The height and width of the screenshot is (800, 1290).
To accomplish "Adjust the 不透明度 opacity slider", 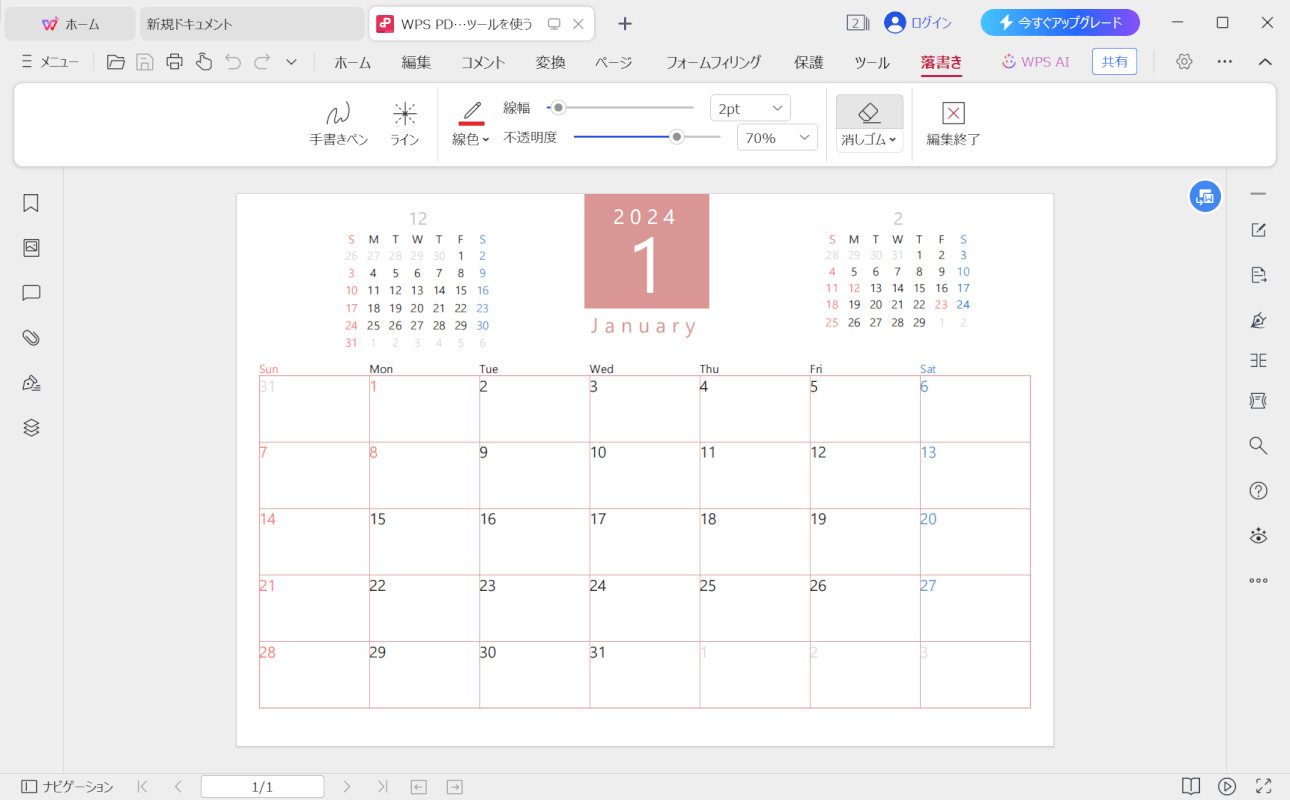I will pyautogui.click(x=647, y=137).
